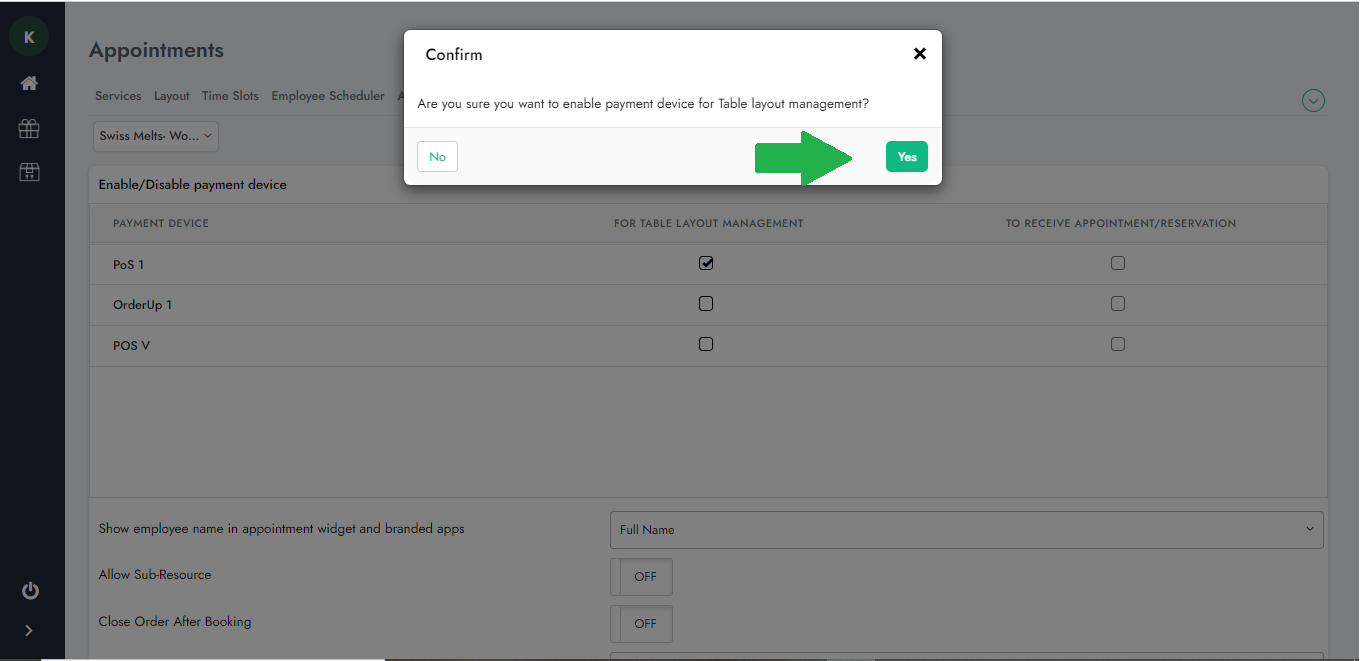Screen dimensions: 1361x661
Task: Switch to the Services tab
Action: (x=118, y=96)
